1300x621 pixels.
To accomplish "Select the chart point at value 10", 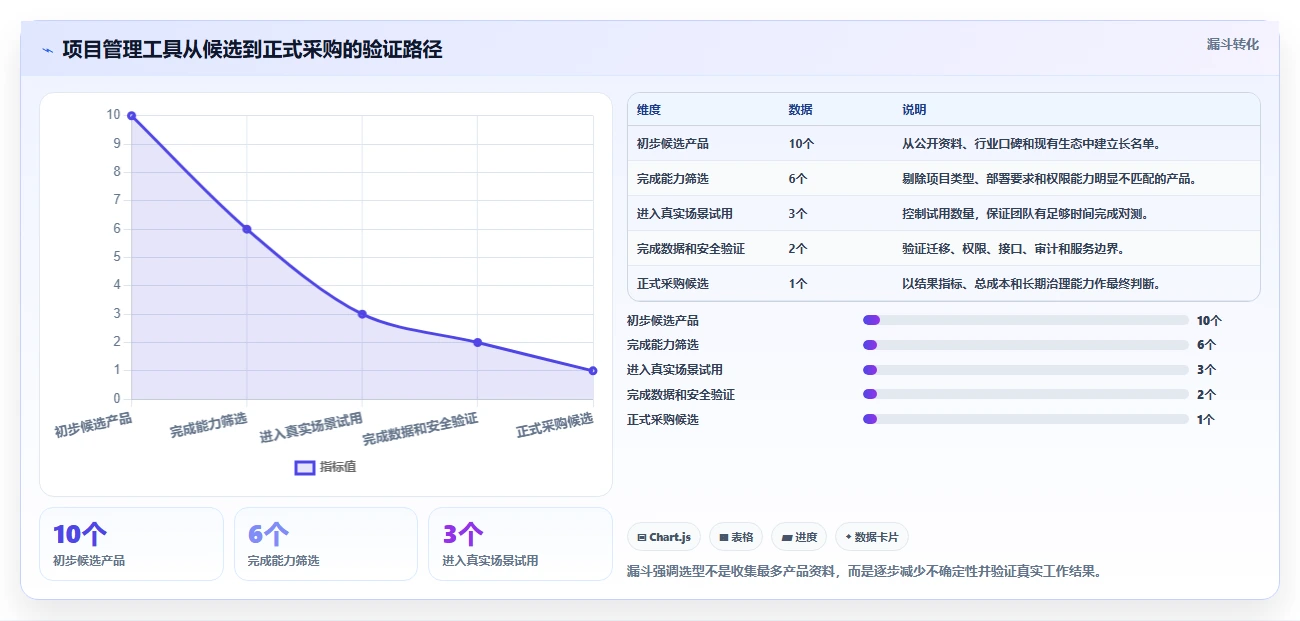I will 131,116.
